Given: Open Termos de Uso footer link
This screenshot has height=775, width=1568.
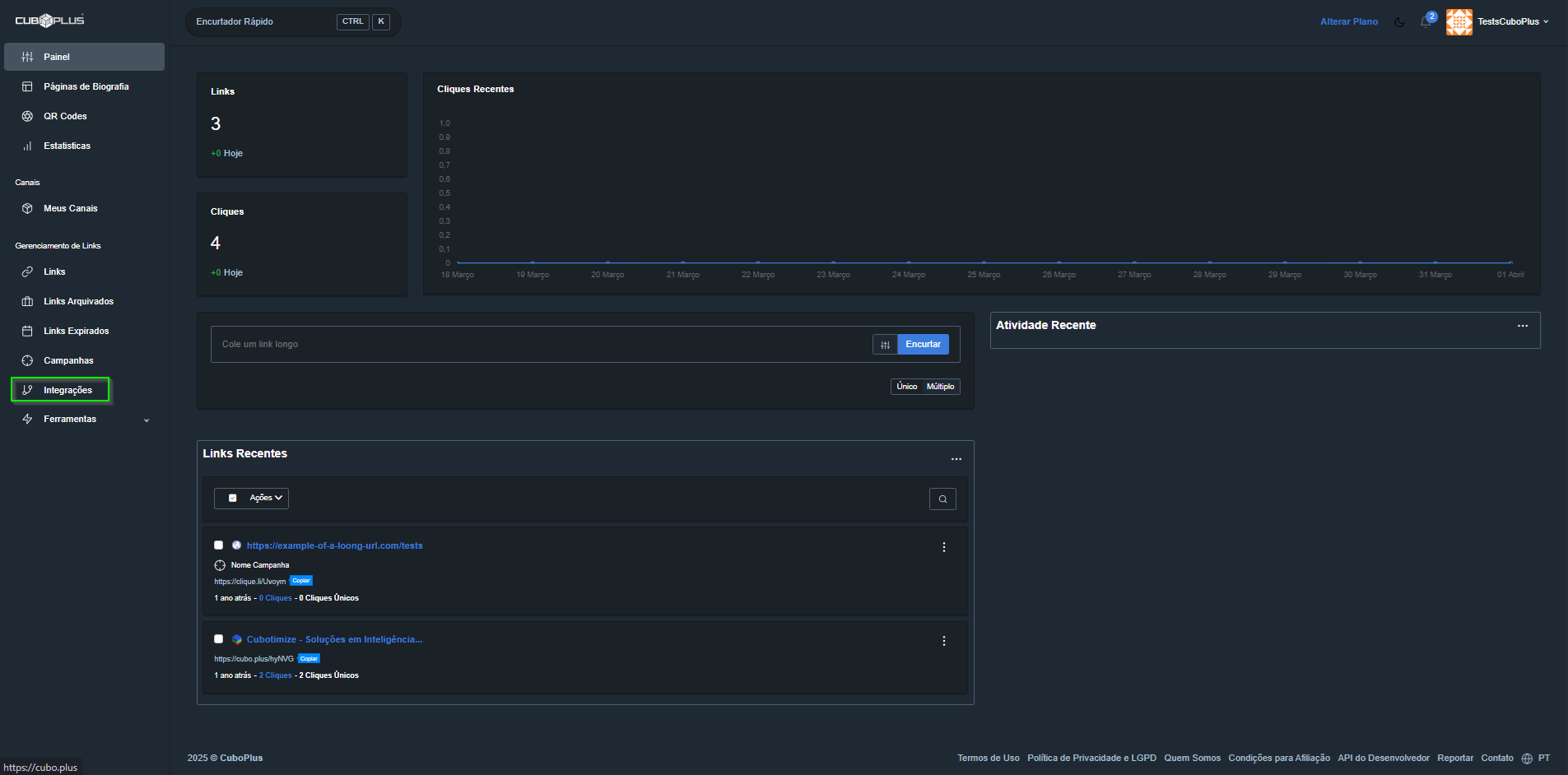Looking at the screenshot, I should [988, 759].
